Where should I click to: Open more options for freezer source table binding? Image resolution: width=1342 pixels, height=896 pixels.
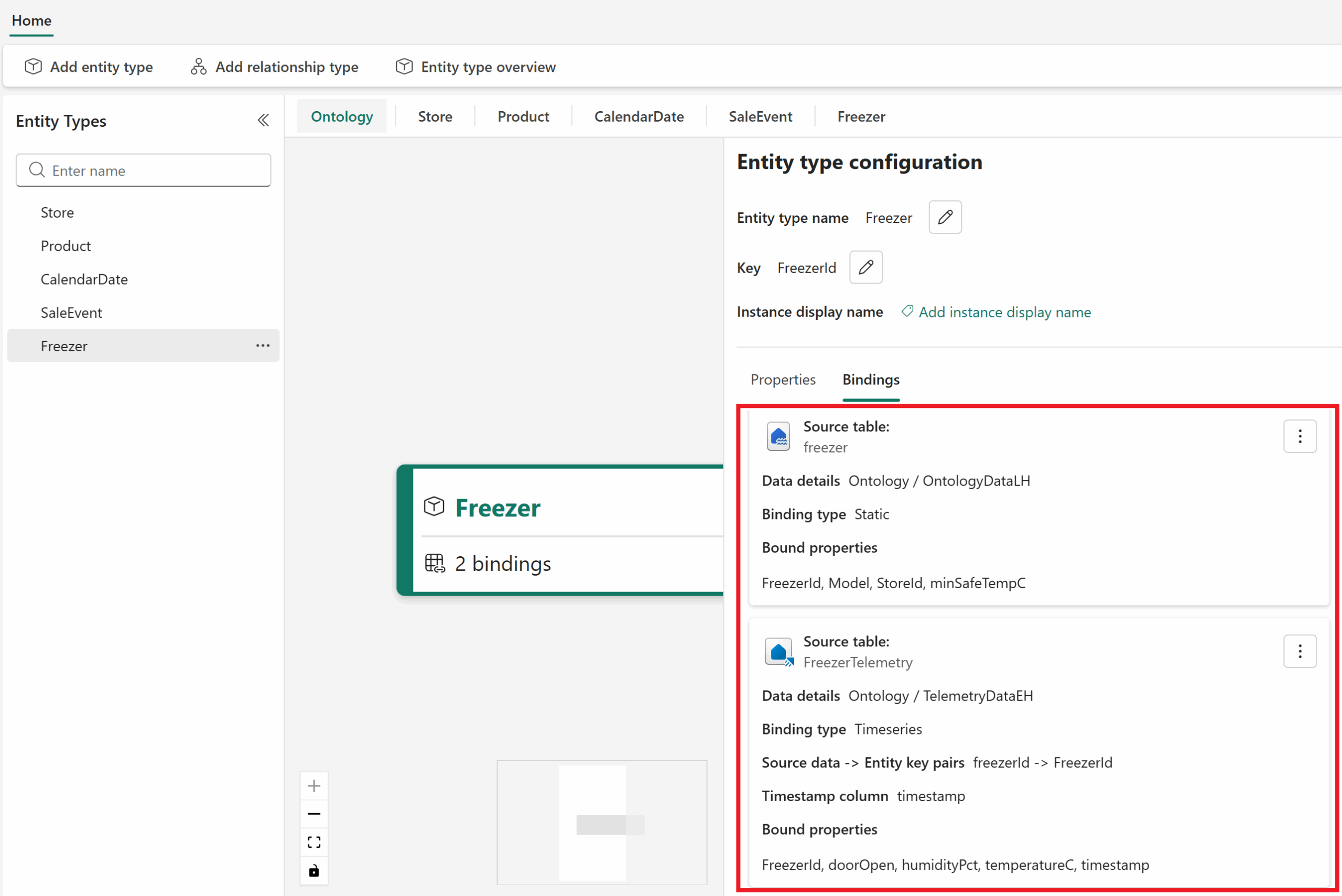1299,437
